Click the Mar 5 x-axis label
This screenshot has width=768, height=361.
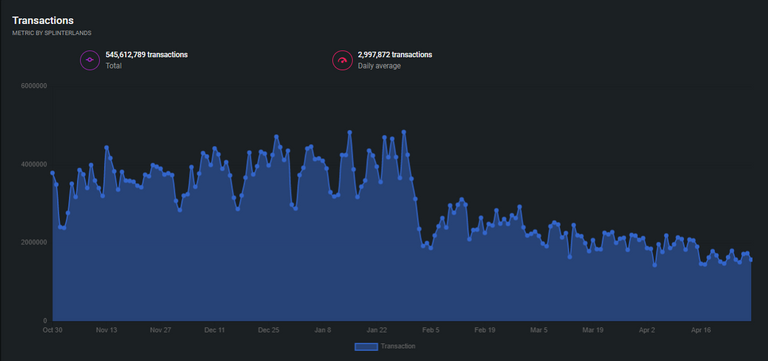[539, 330]
